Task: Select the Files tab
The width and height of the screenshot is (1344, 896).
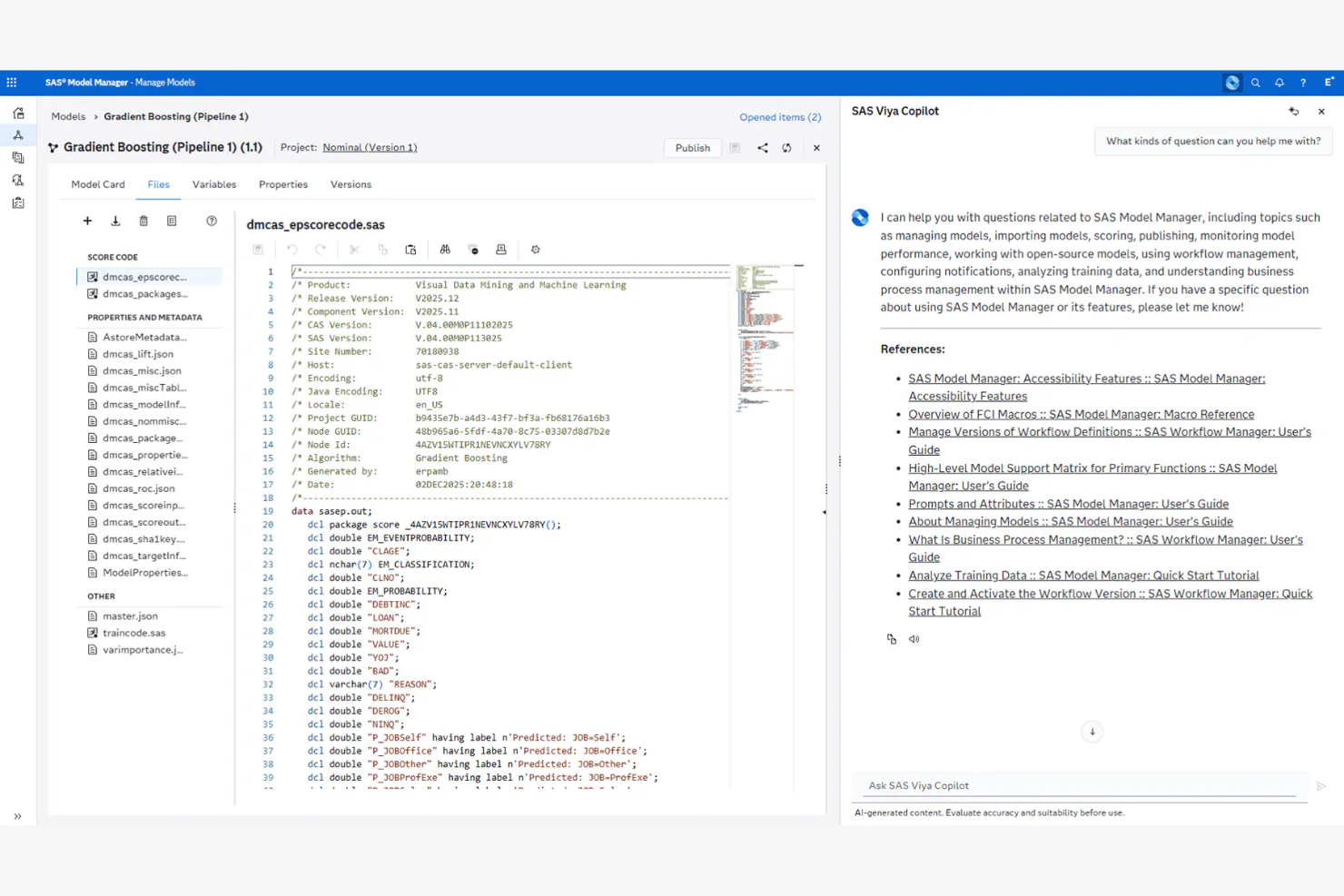Action: pos(159,184)
